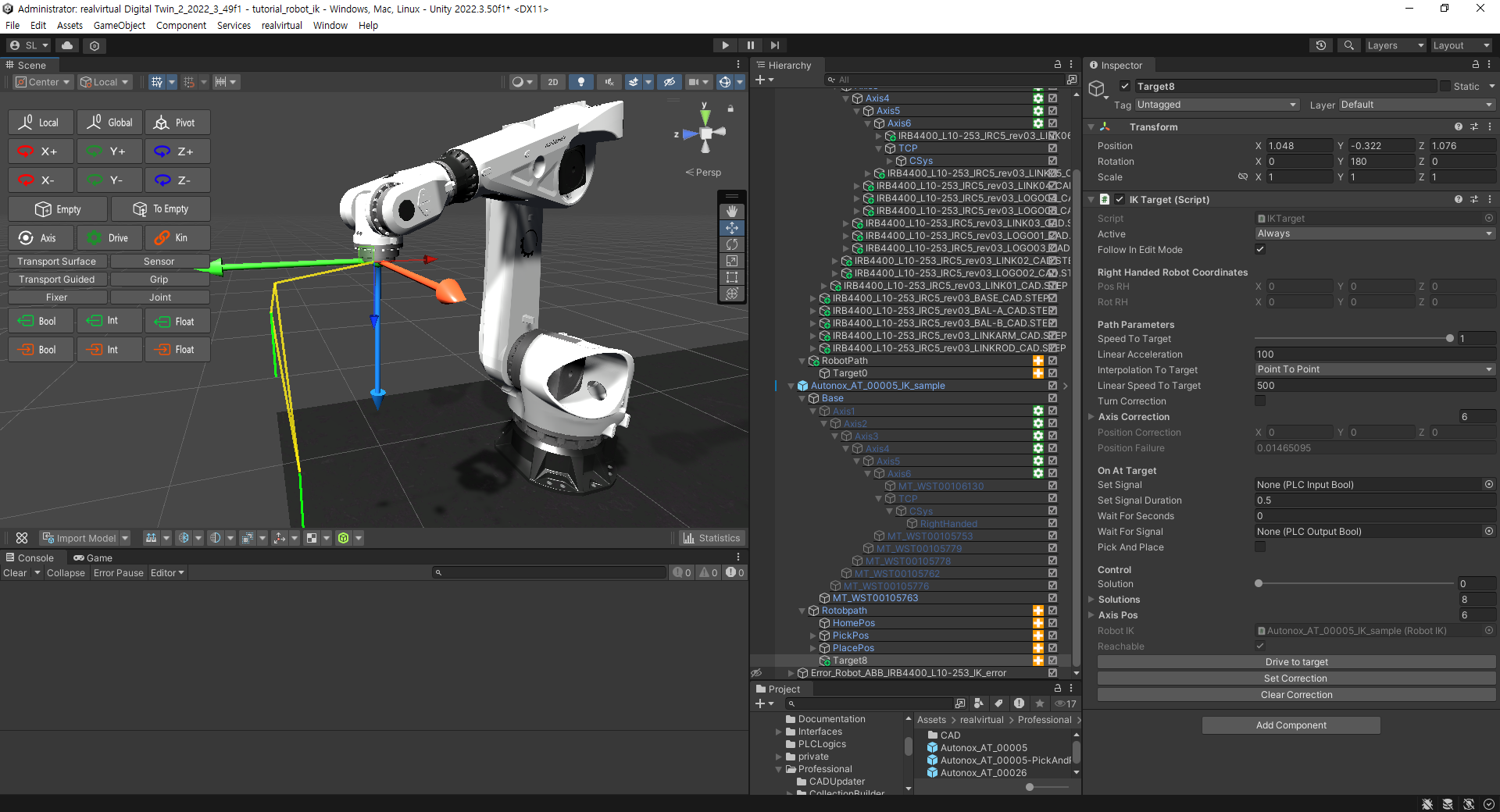Screen dimensions: 1500x812
Task: Expand PickPos in the hierarchy
Action: (813, 636)
